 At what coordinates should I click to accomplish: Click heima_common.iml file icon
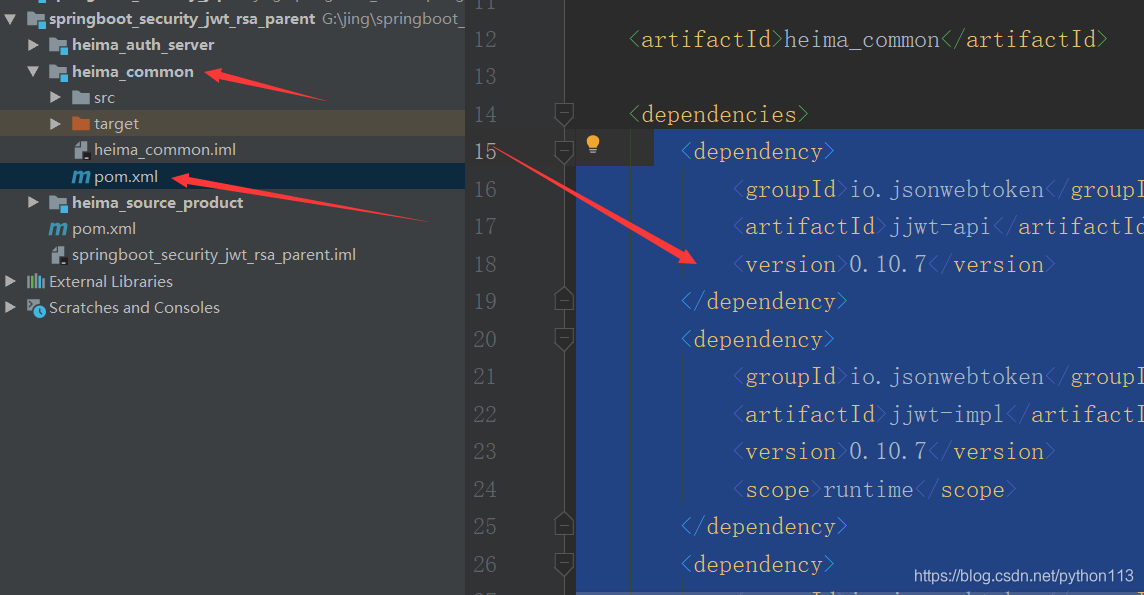pos(81,150)
